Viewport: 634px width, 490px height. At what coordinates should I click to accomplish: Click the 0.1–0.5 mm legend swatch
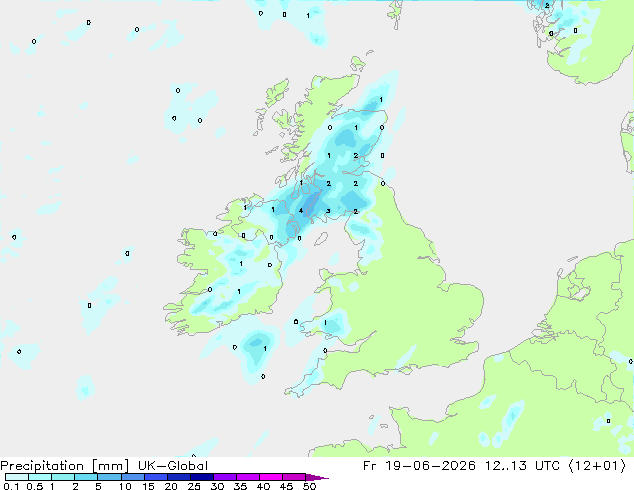coord(17,477)
